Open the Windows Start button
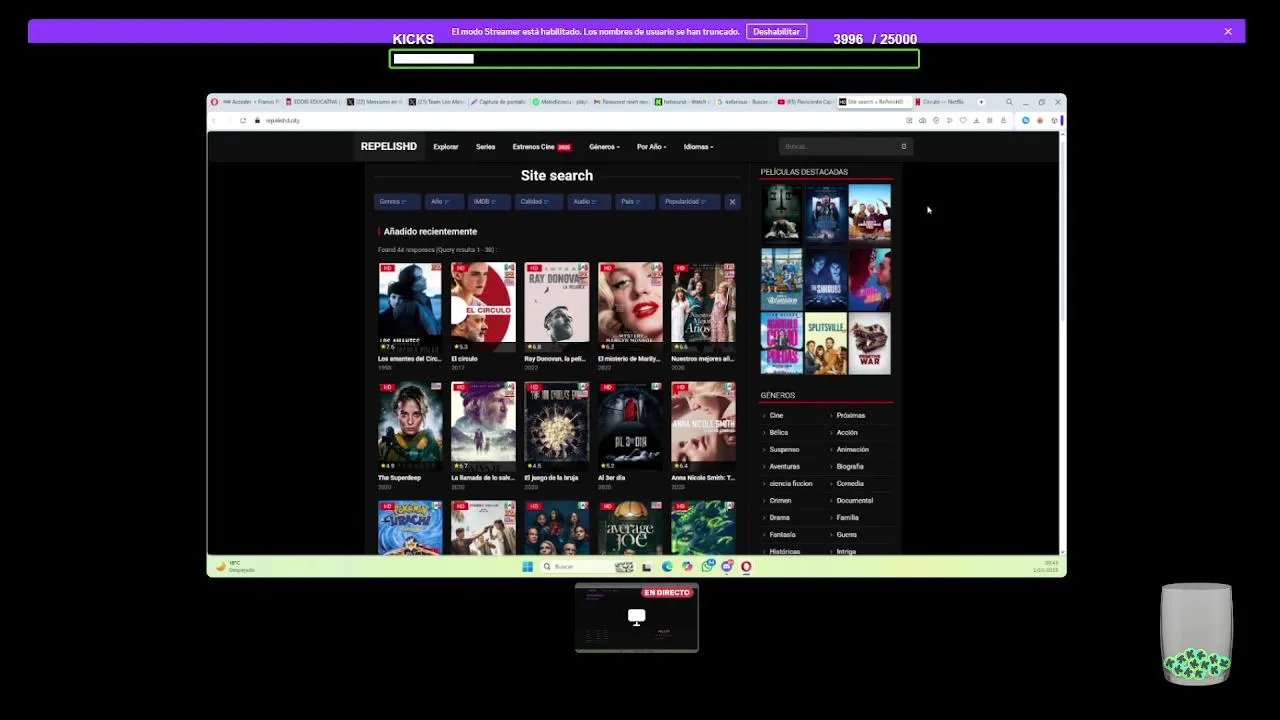 (x=527, y=567)
